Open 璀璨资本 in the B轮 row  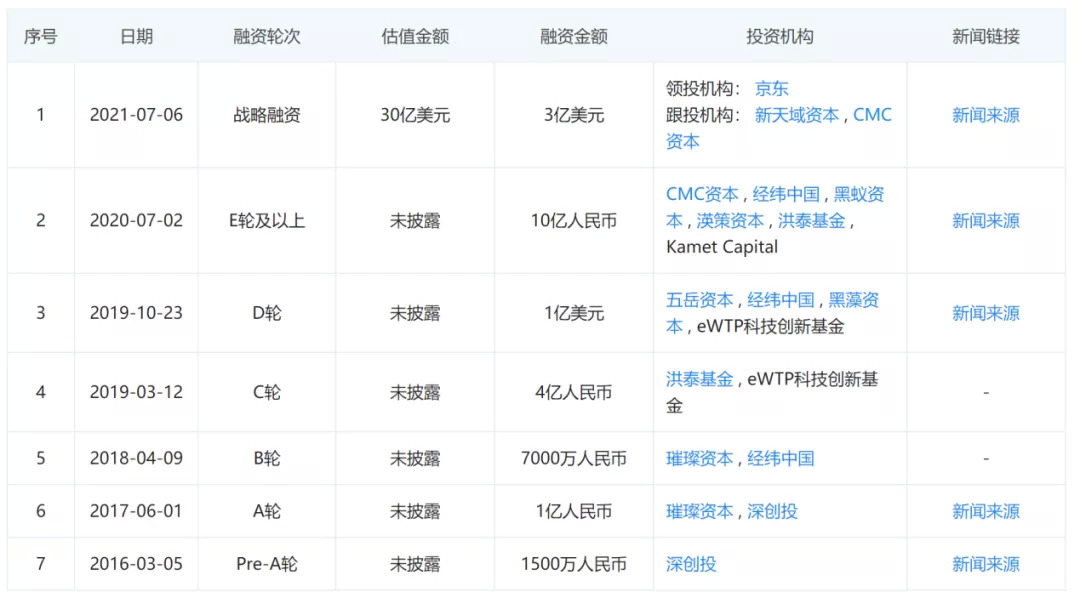[699, 458]
